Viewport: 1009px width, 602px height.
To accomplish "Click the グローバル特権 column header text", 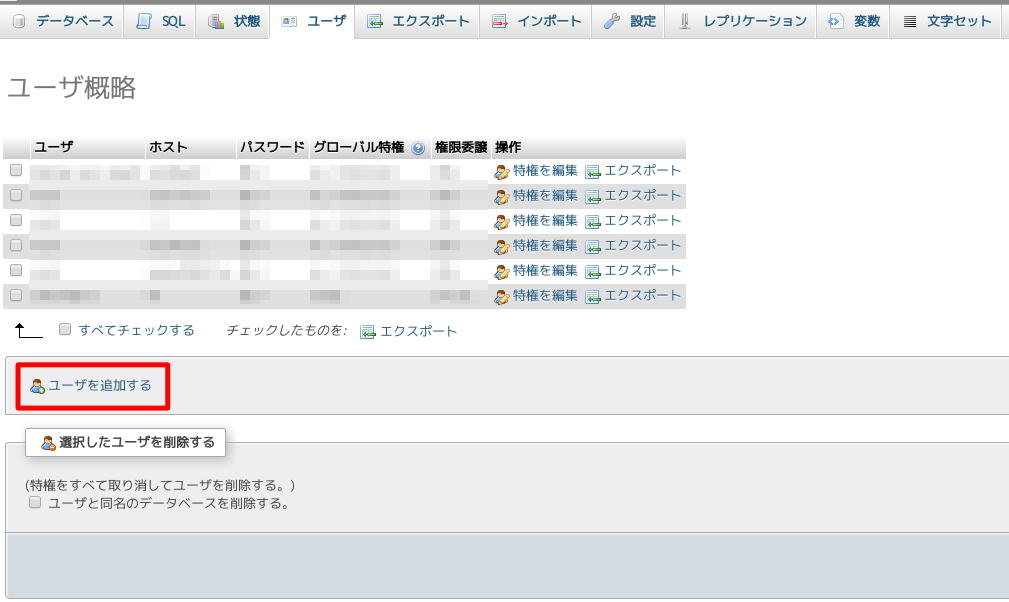I will 358,147.
